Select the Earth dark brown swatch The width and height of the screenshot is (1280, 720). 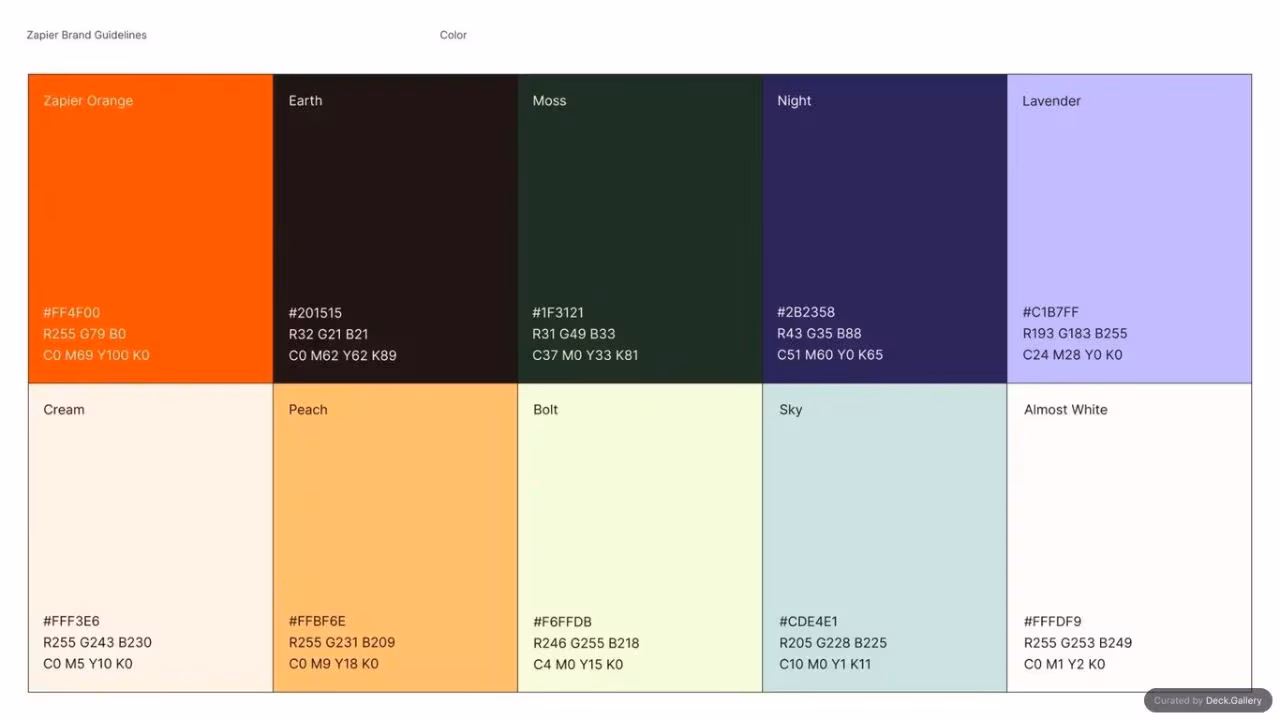click(x=395, y=228)
